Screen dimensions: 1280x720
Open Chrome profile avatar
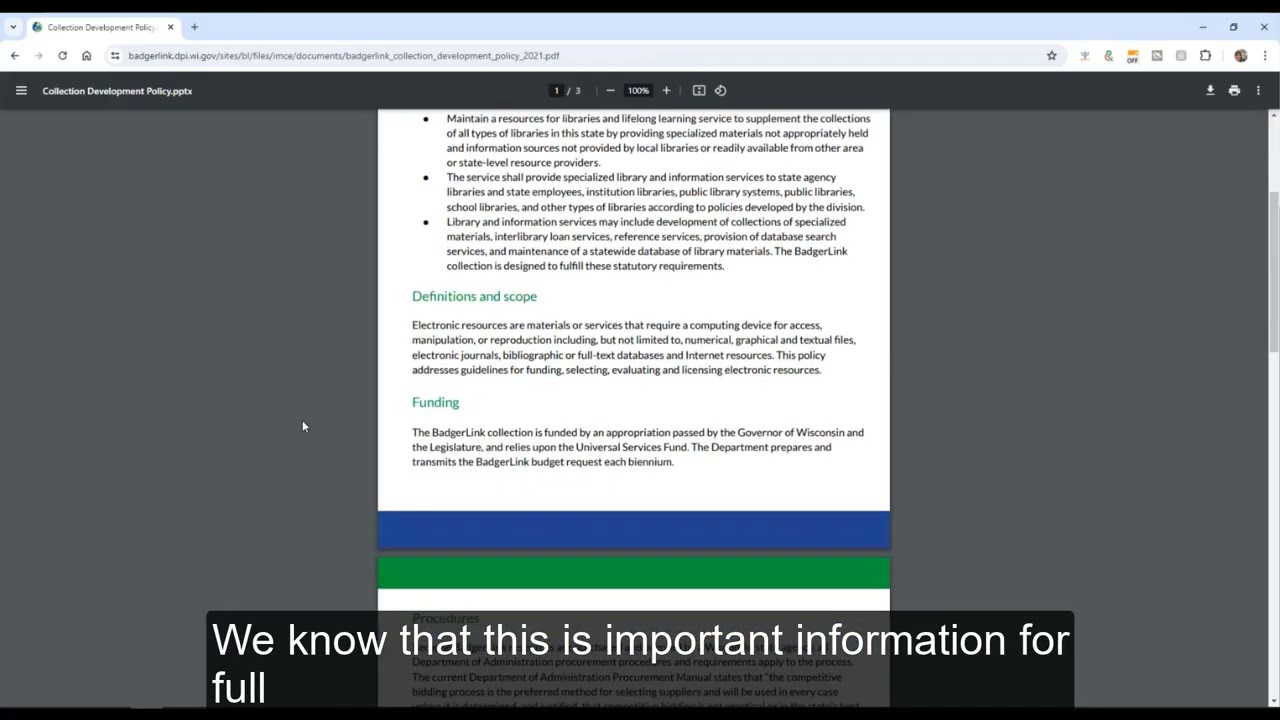click(1241, 56)
